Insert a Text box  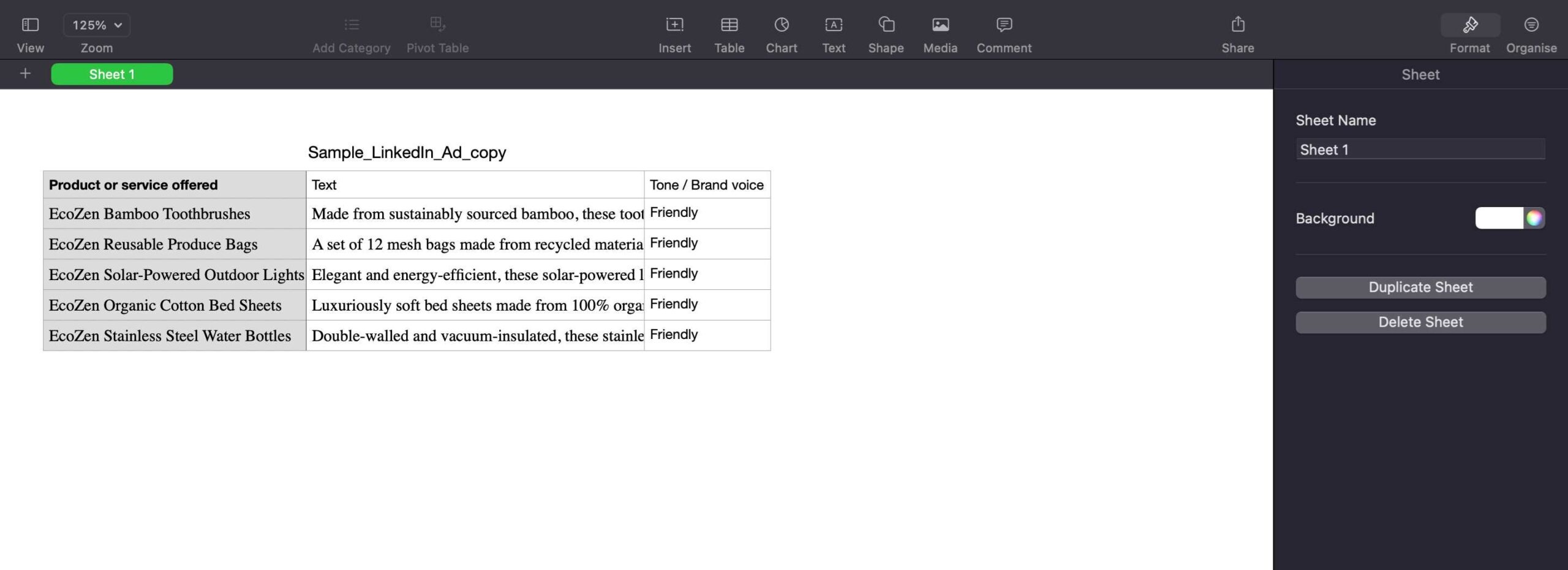[x=834, y=25]
